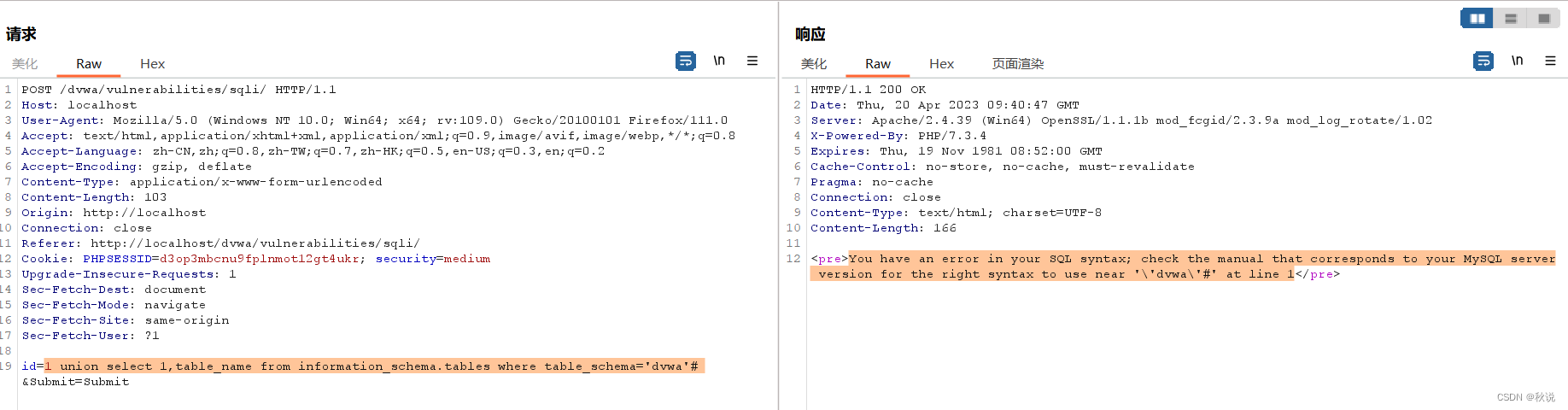Switch to side-by-side layout view
Screen dimensions: 1568x410
[x=1477, y=18]
